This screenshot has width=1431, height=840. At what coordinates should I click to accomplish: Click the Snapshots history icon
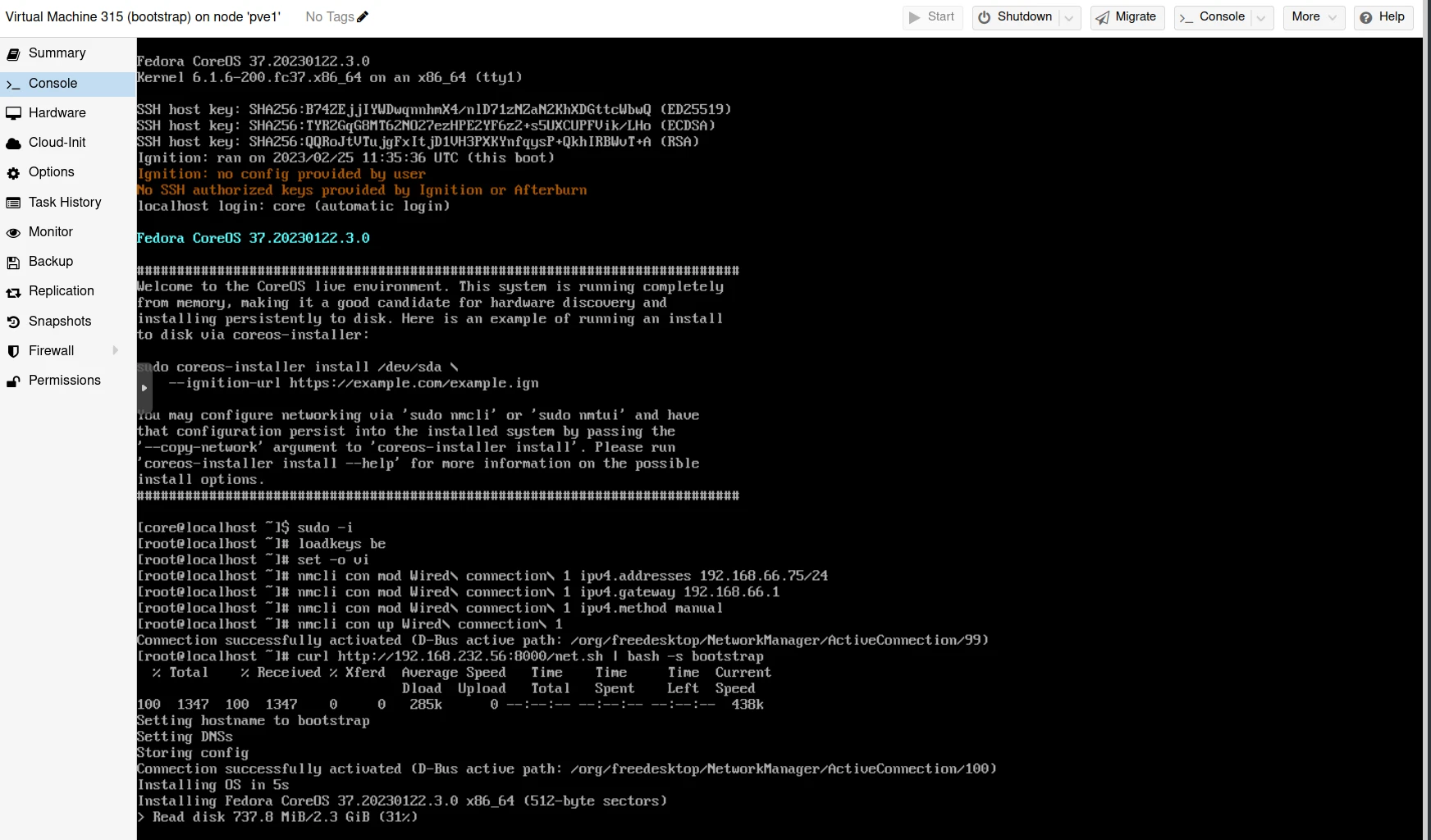13,322
